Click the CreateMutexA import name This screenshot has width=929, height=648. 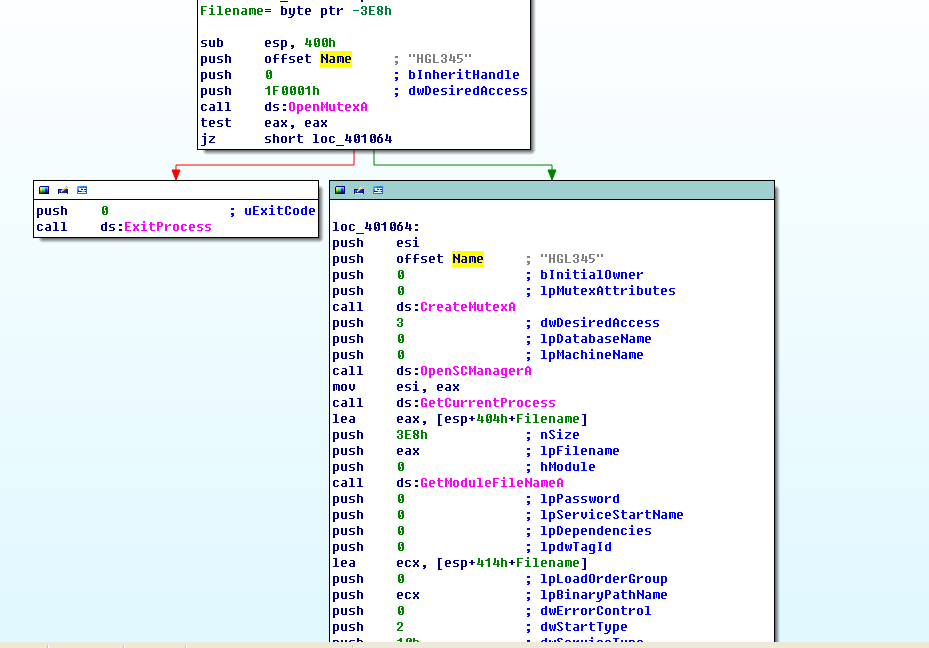(x=467, y=307)
